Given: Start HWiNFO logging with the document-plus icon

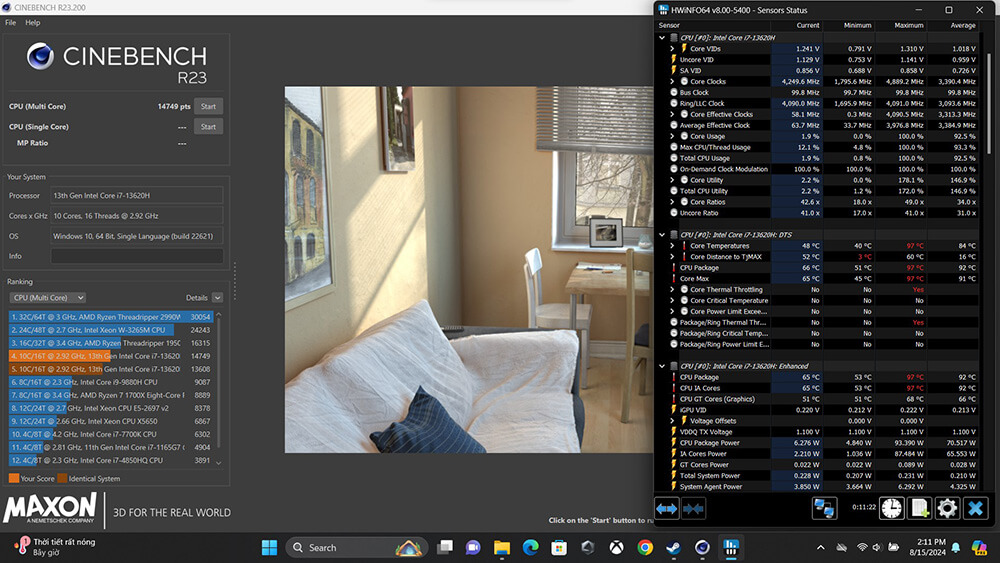Looking at the screenshot, I should (x=920, y=509).
